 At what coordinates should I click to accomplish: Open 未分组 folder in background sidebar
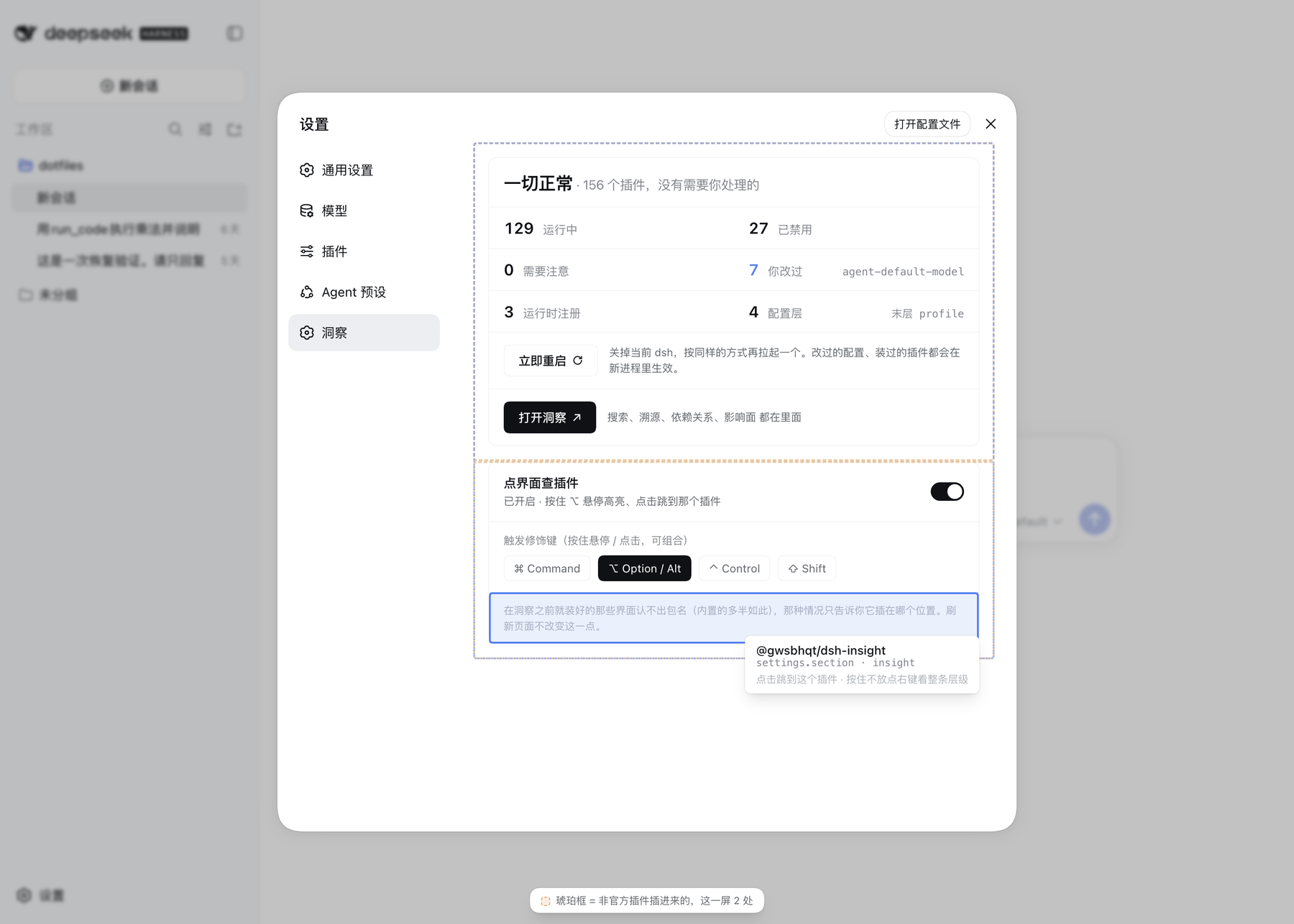click(129, 295)
